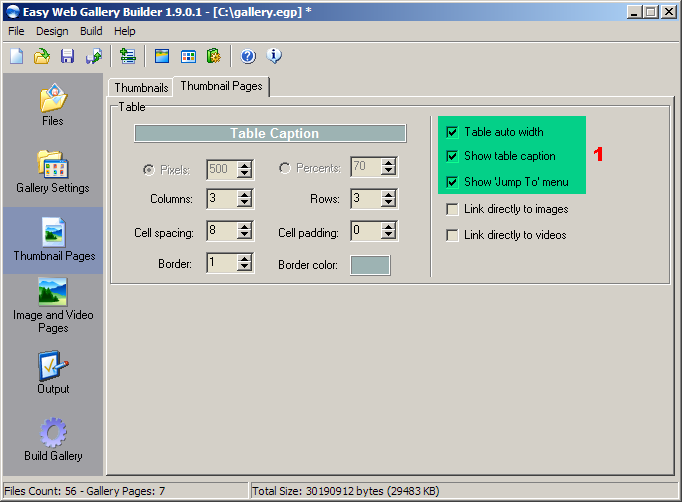This screenshot has width=682, height=502.
Task: Open the Output sidebar section
Action: pos(53,372)
